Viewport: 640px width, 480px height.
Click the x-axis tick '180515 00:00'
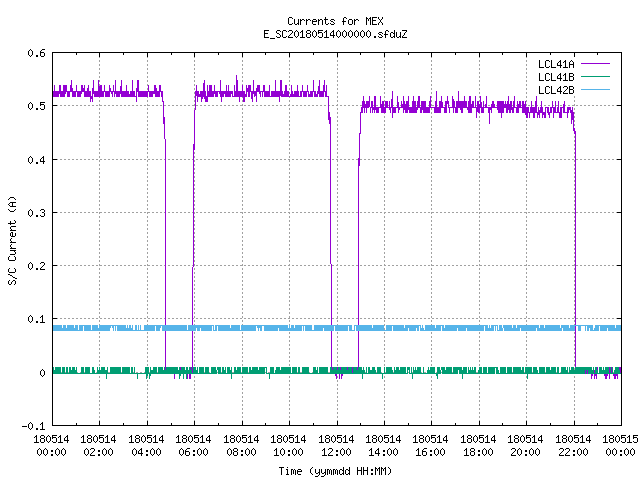620,446
